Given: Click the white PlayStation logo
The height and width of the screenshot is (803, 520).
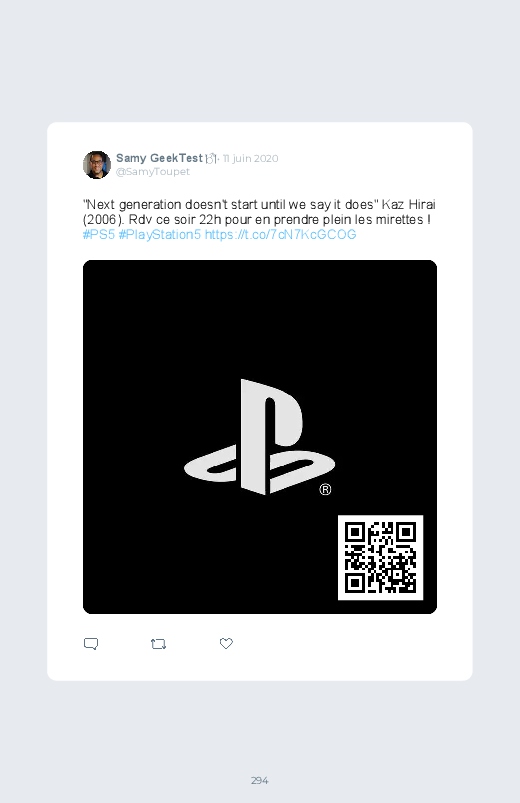Looking at the screenshot, I should [x=259, y=437].
